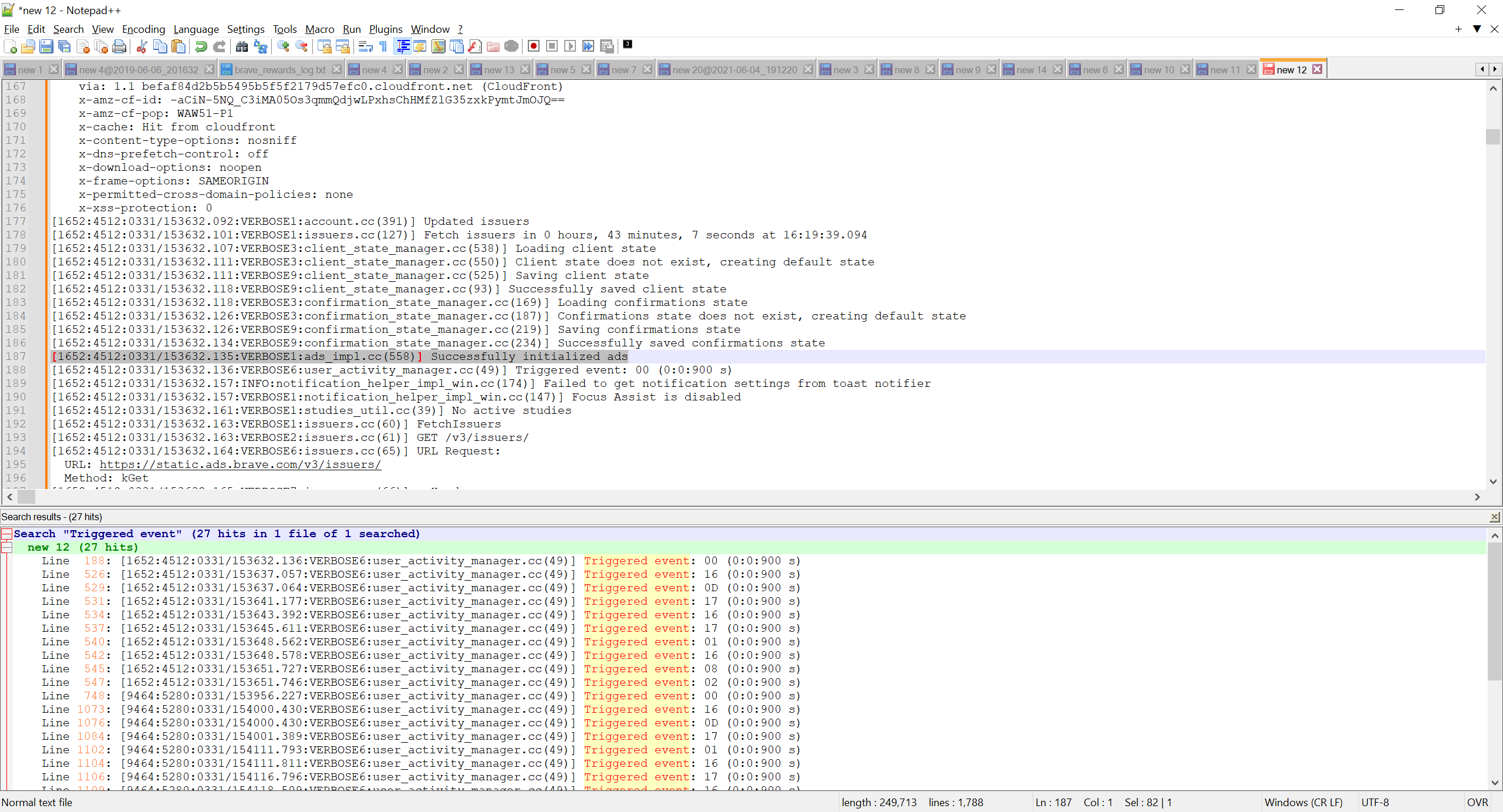Click the Save All toolbar button

click(65, 46)
